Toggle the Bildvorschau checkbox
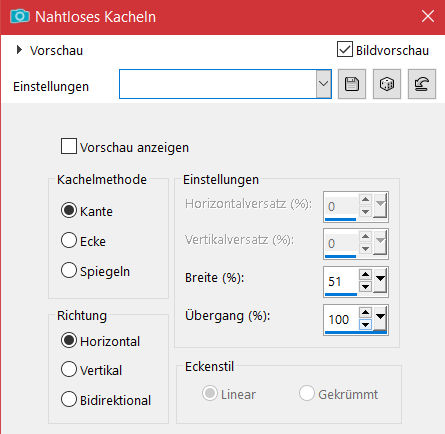The height and width of the screenshot is (434, 445). click(x=345, y=49)
